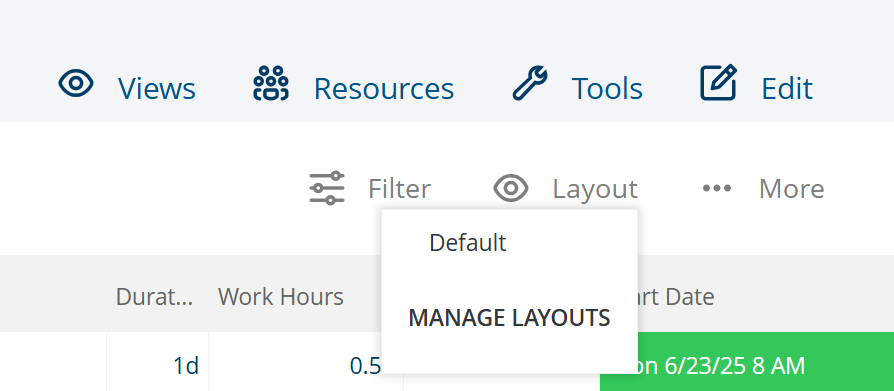Click the Durat... column header
The height and width of the screenshot is (391, 894).
(x=155, y=296)
